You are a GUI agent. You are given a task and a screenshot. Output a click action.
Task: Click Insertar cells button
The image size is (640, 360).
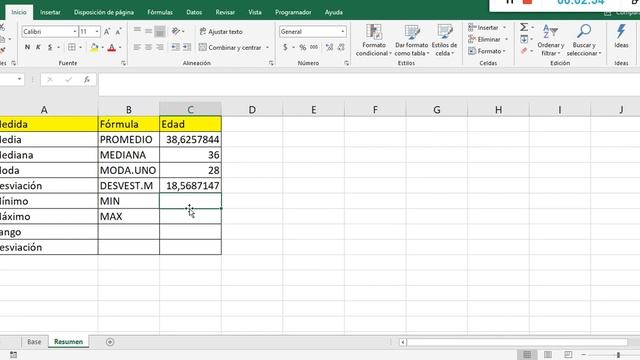484,27
